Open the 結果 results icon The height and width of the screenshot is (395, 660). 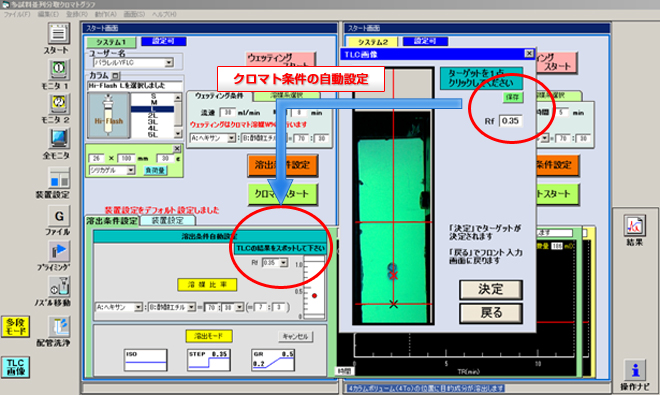[634, 225]
